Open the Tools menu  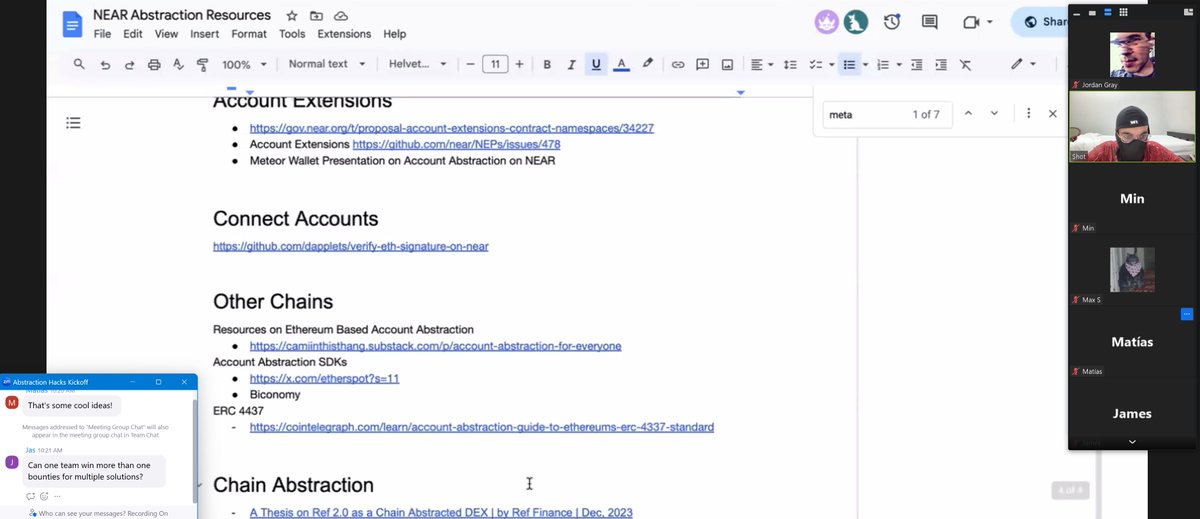tap(292, 33)
